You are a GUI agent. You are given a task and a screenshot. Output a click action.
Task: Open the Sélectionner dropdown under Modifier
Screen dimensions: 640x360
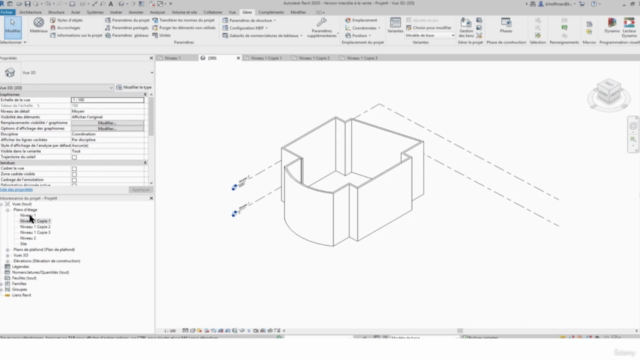pos(13,42)
